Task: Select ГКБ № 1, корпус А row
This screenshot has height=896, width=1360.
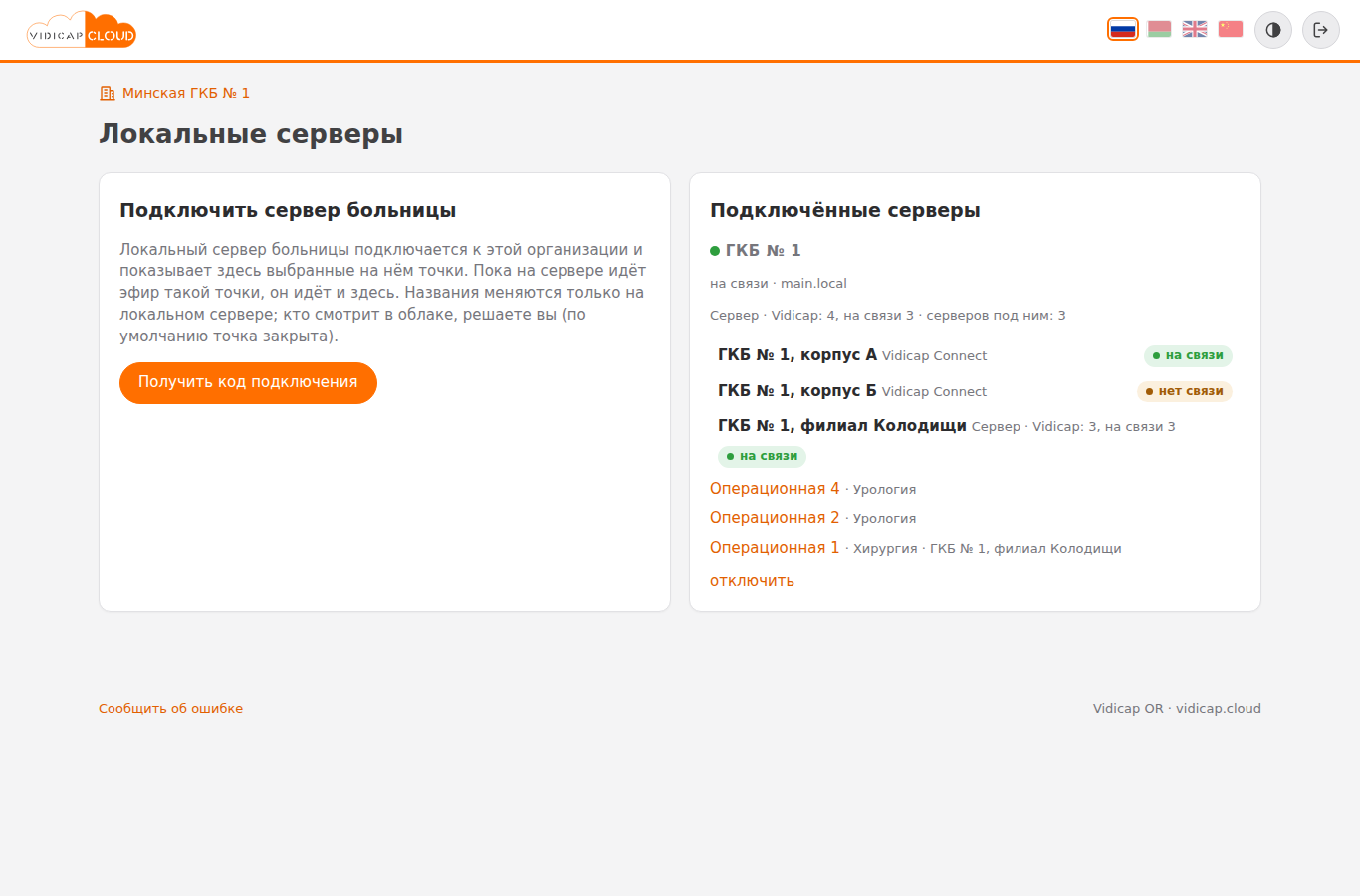Action: (975, 355)
